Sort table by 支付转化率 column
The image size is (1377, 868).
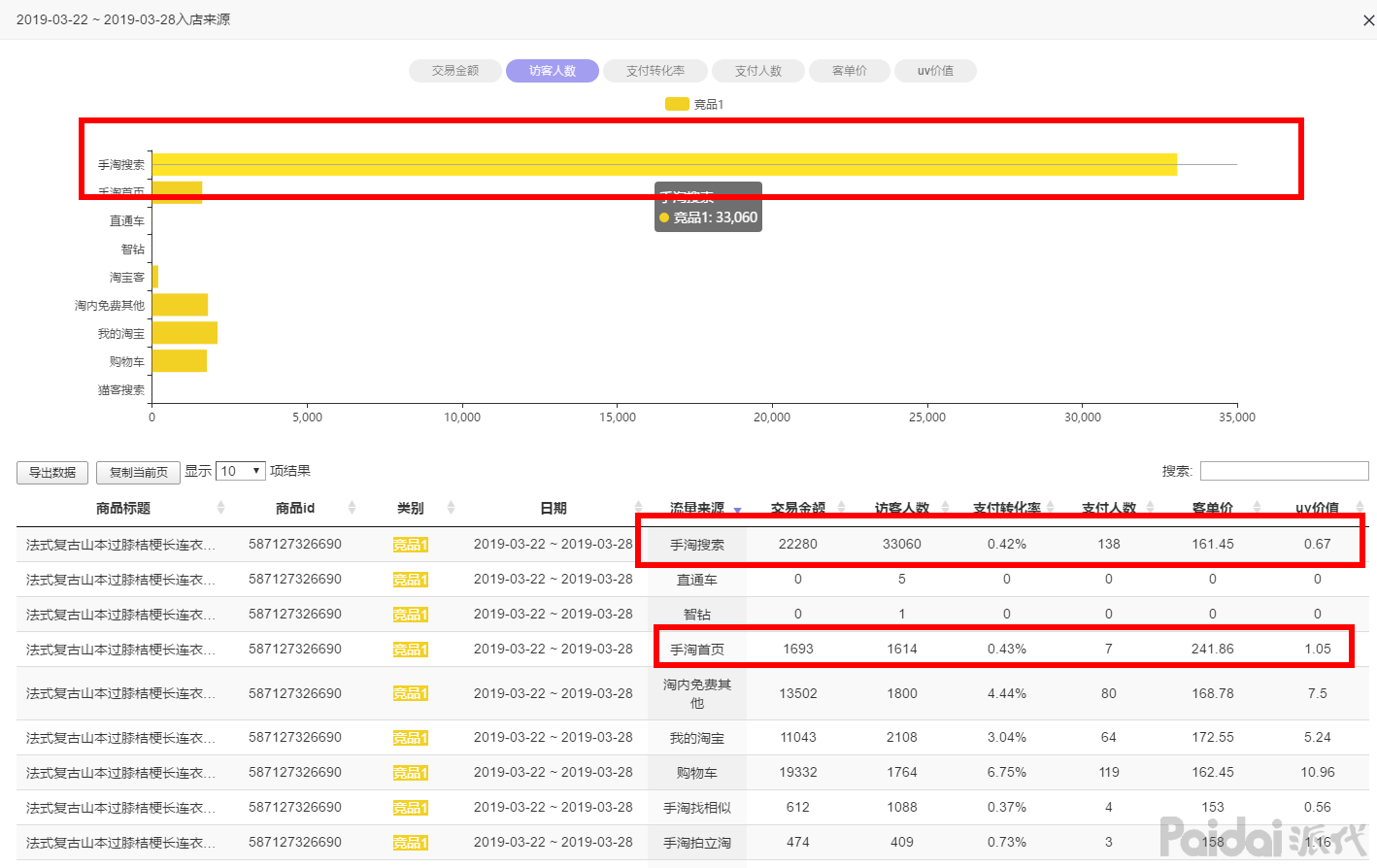click(1007, 508)
